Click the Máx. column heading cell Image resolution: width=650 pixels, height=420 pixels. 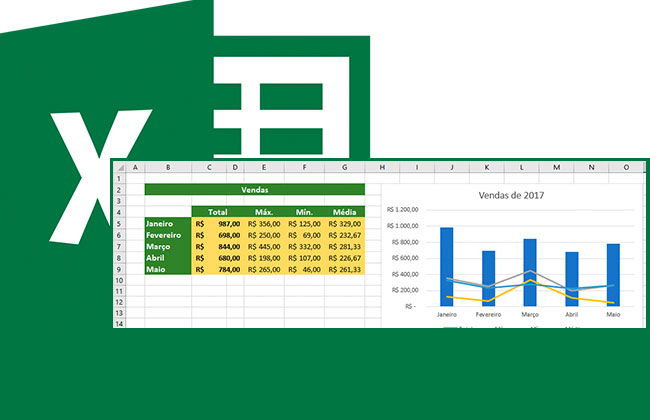pyautogui.click(x=264, y=212)
